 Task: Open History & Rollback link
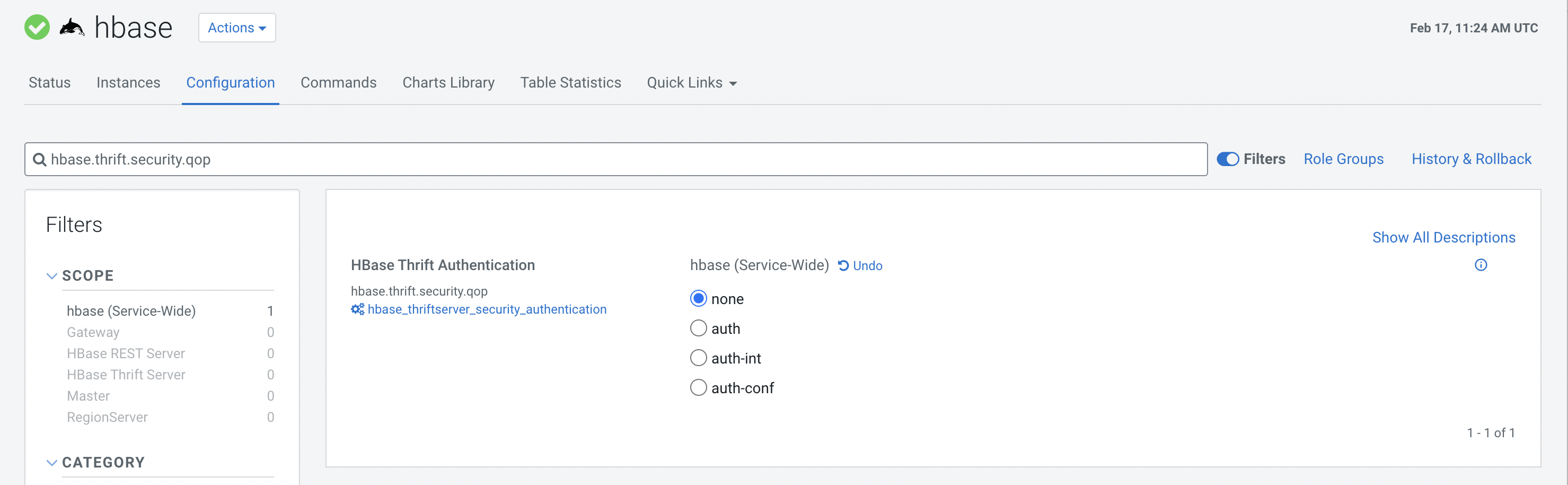pos(1470,159)
